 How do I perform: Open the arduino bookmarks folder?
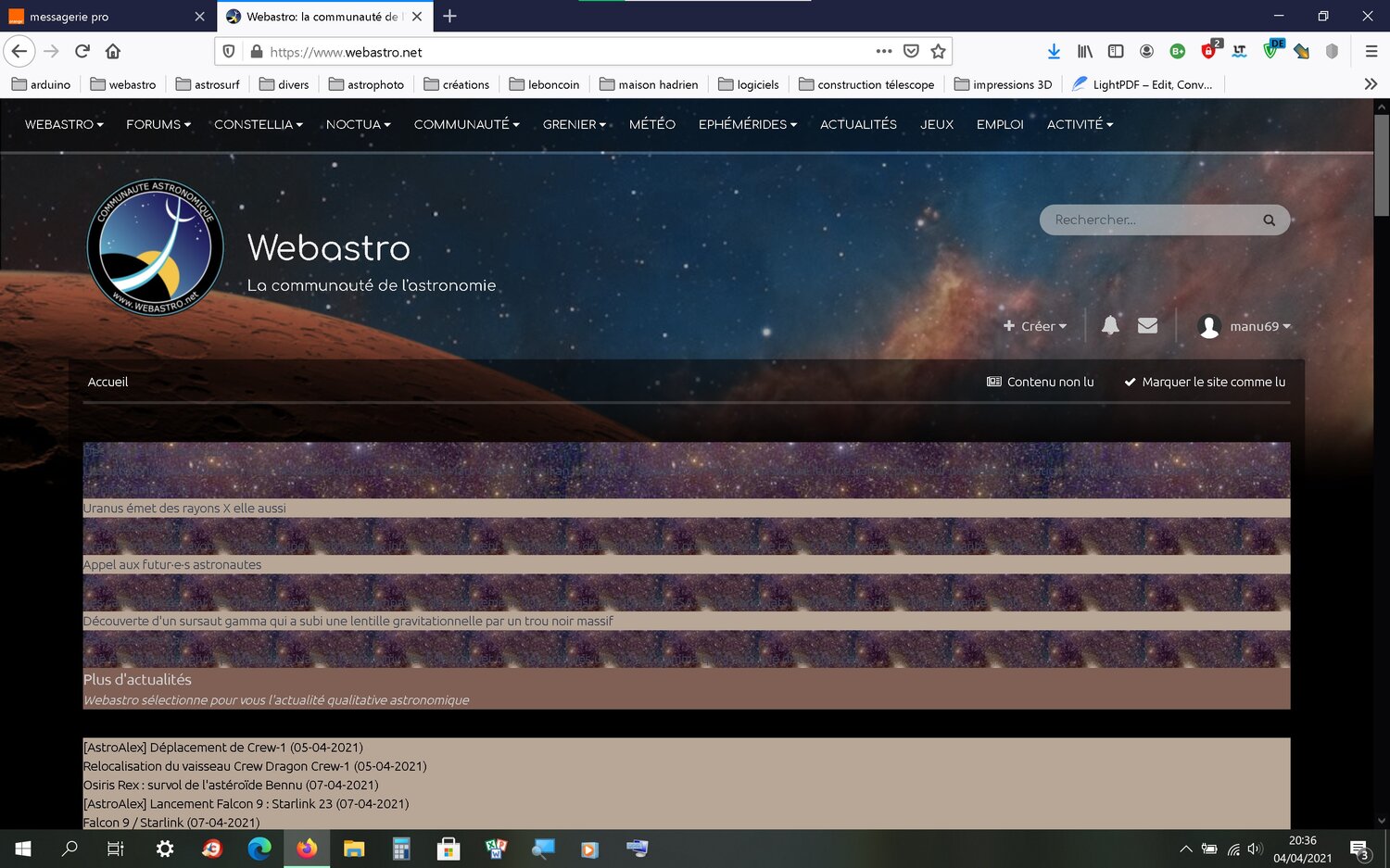(x=42, y=84)
